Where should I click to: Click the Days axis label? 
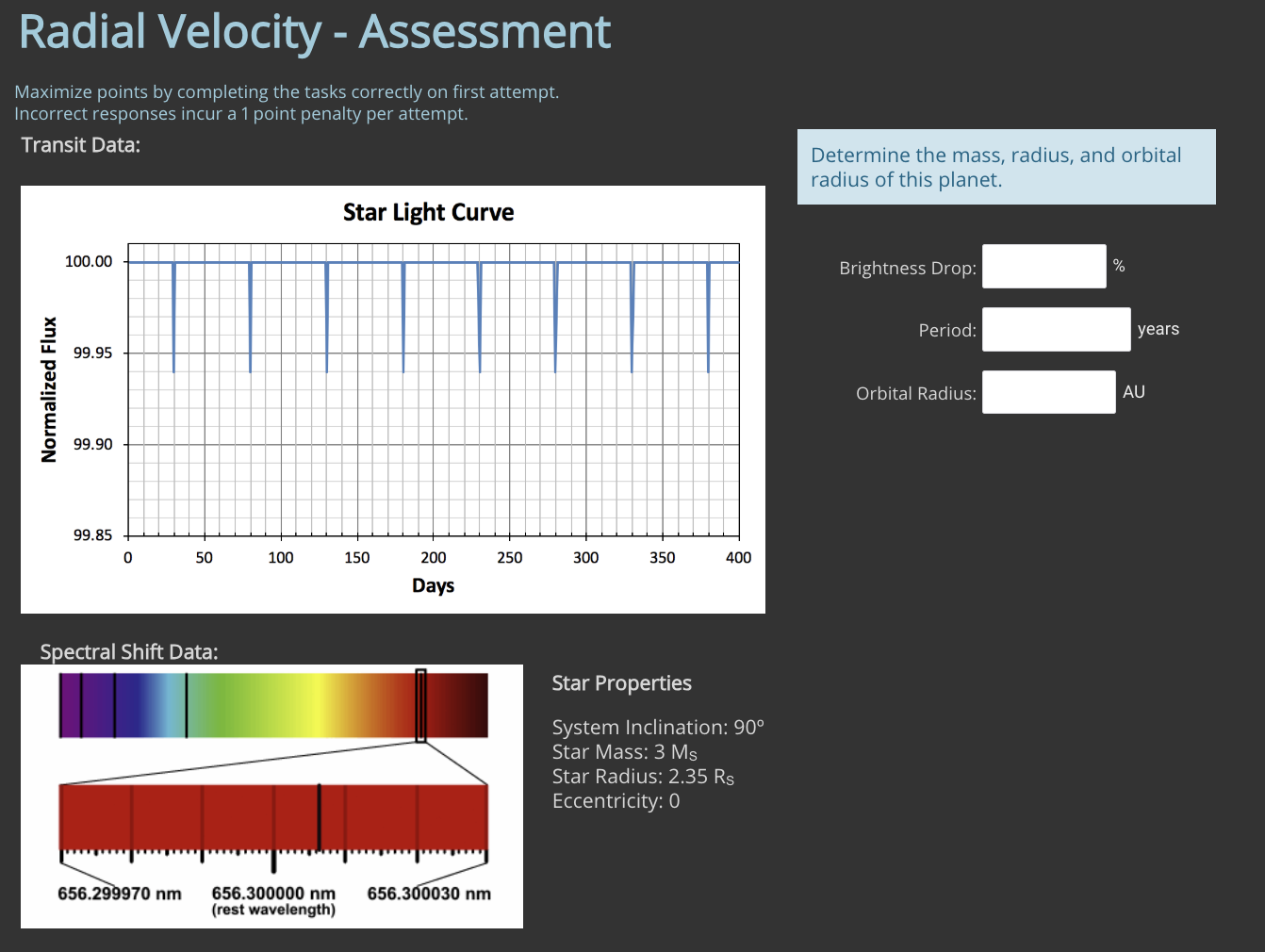point(433,584)
